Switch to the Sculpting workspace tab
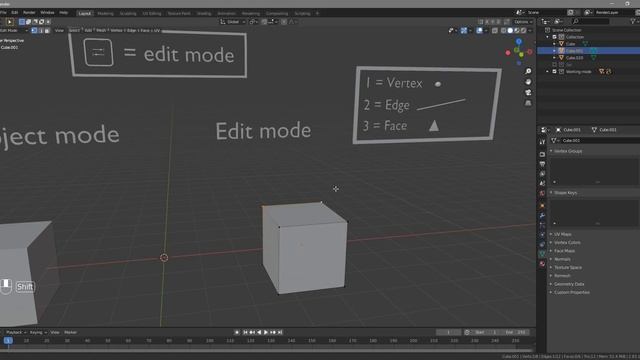 pos(128,13)
